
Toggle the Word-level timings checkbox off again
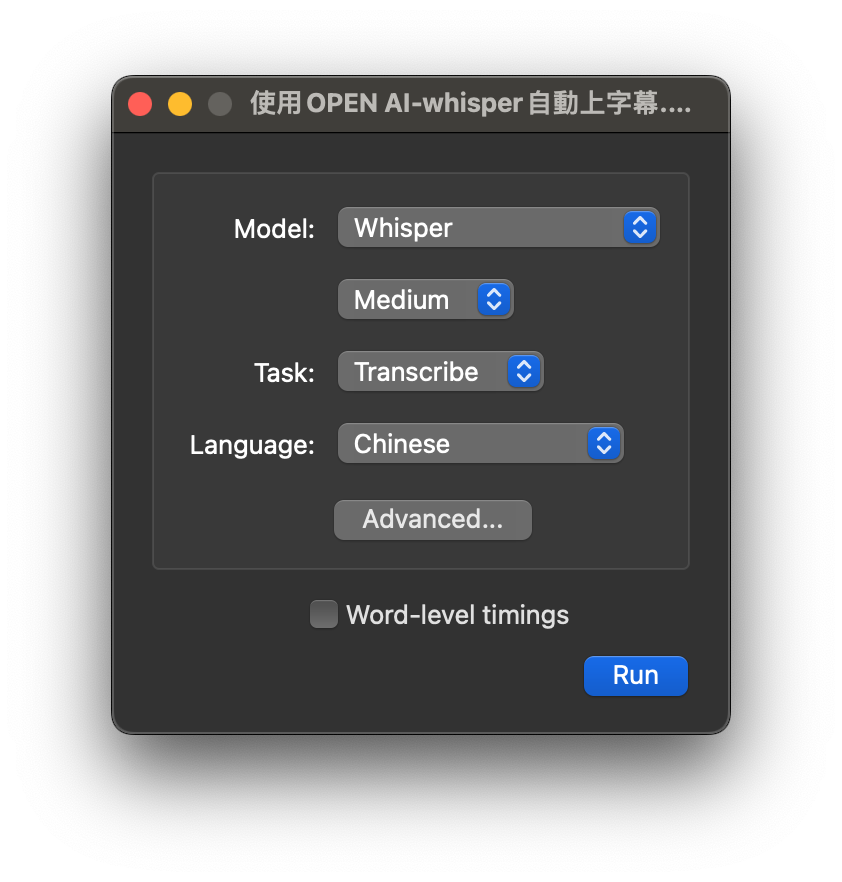pos(323,614)
